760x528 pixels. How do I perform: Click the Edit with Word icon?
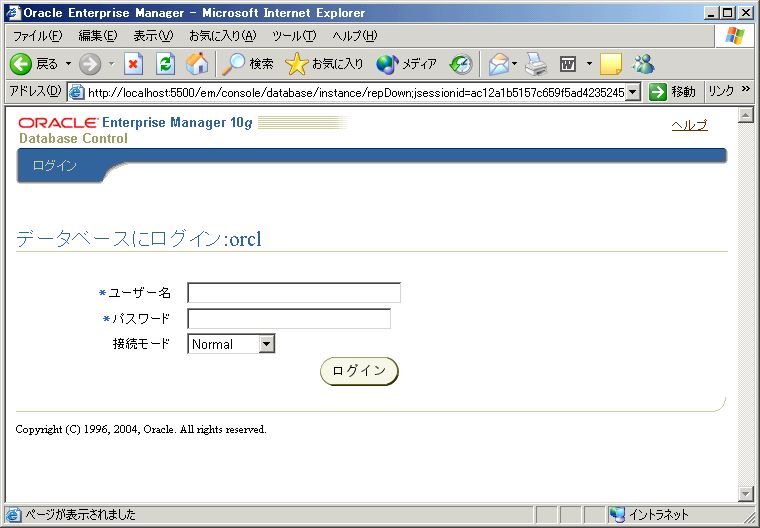(568, 64)
